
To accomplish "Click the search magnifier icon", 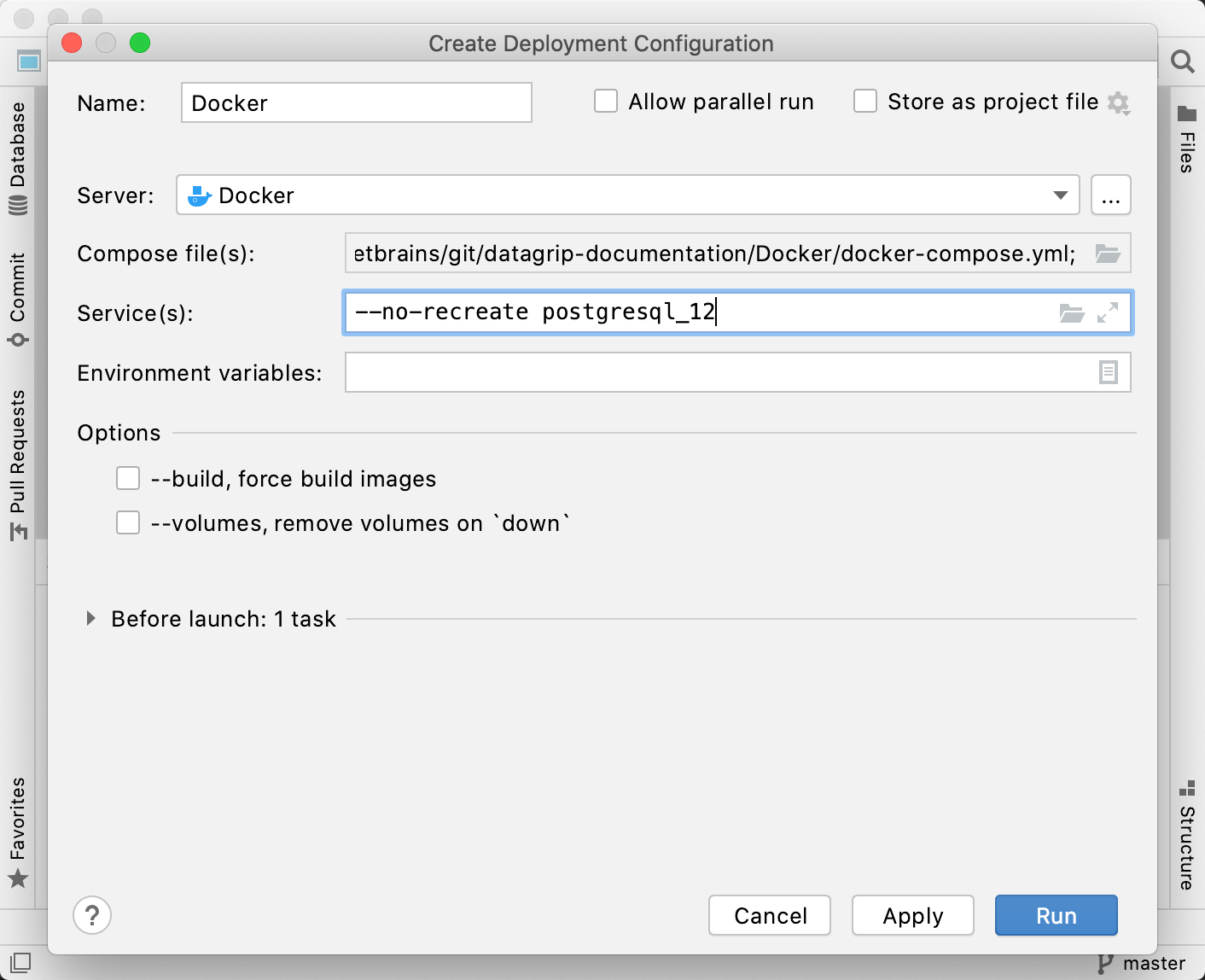I will [x=1182, y=61].
